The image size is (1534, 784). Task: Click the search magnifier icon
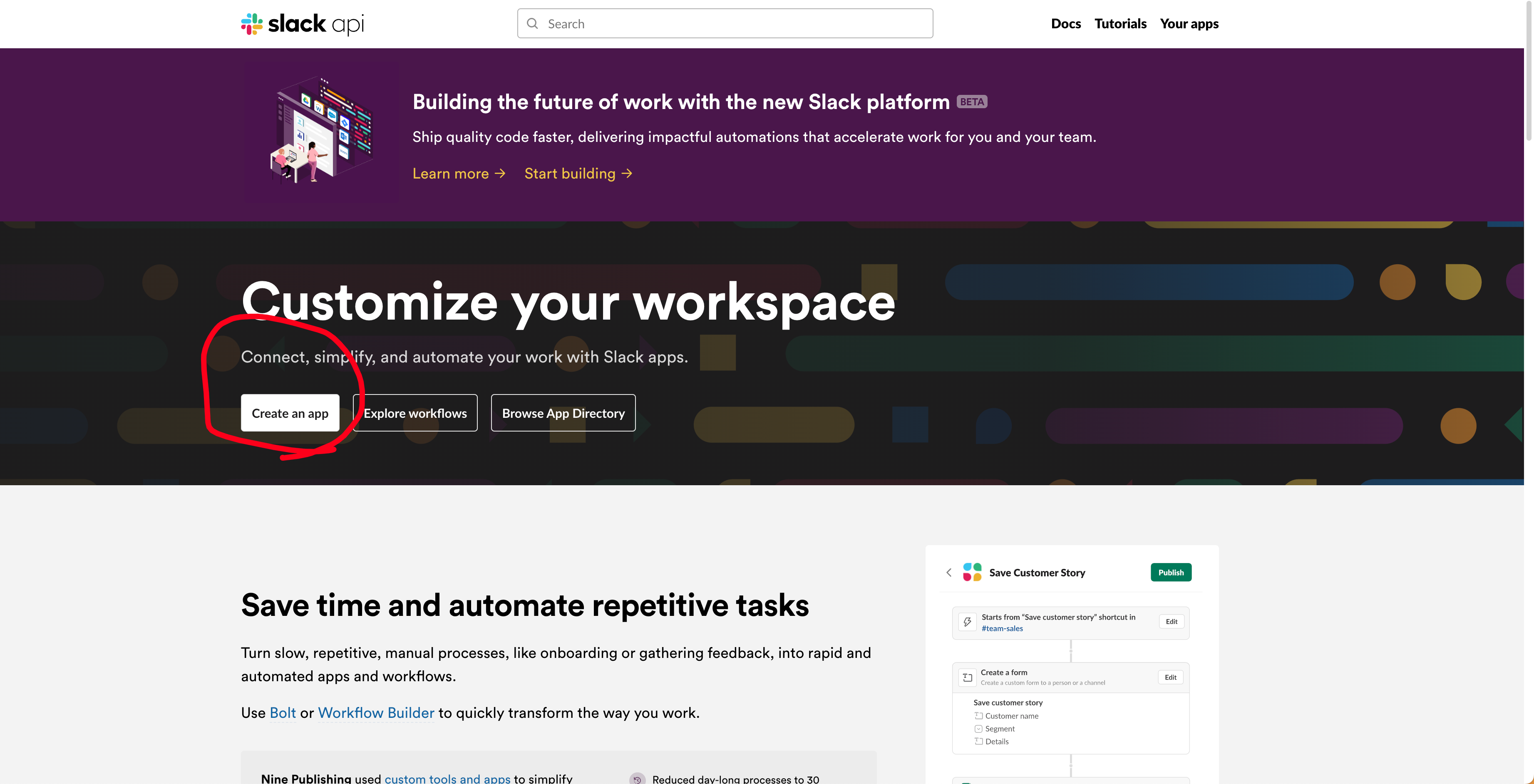(532, 23)
